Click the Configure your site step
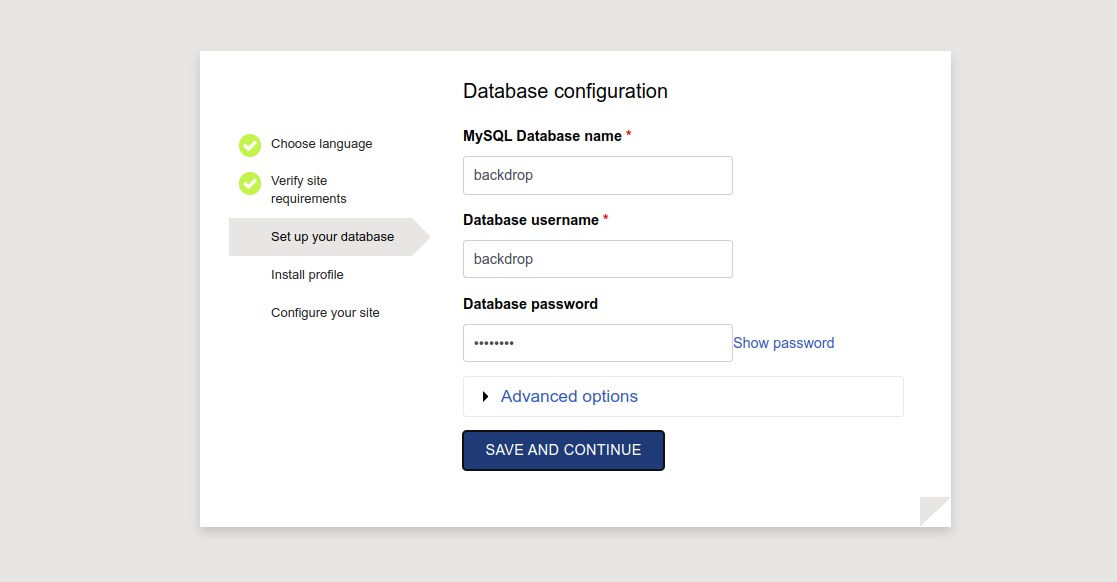Viewport: 1117px width, 582px height. pyautogui.click(x=325, y=313)
